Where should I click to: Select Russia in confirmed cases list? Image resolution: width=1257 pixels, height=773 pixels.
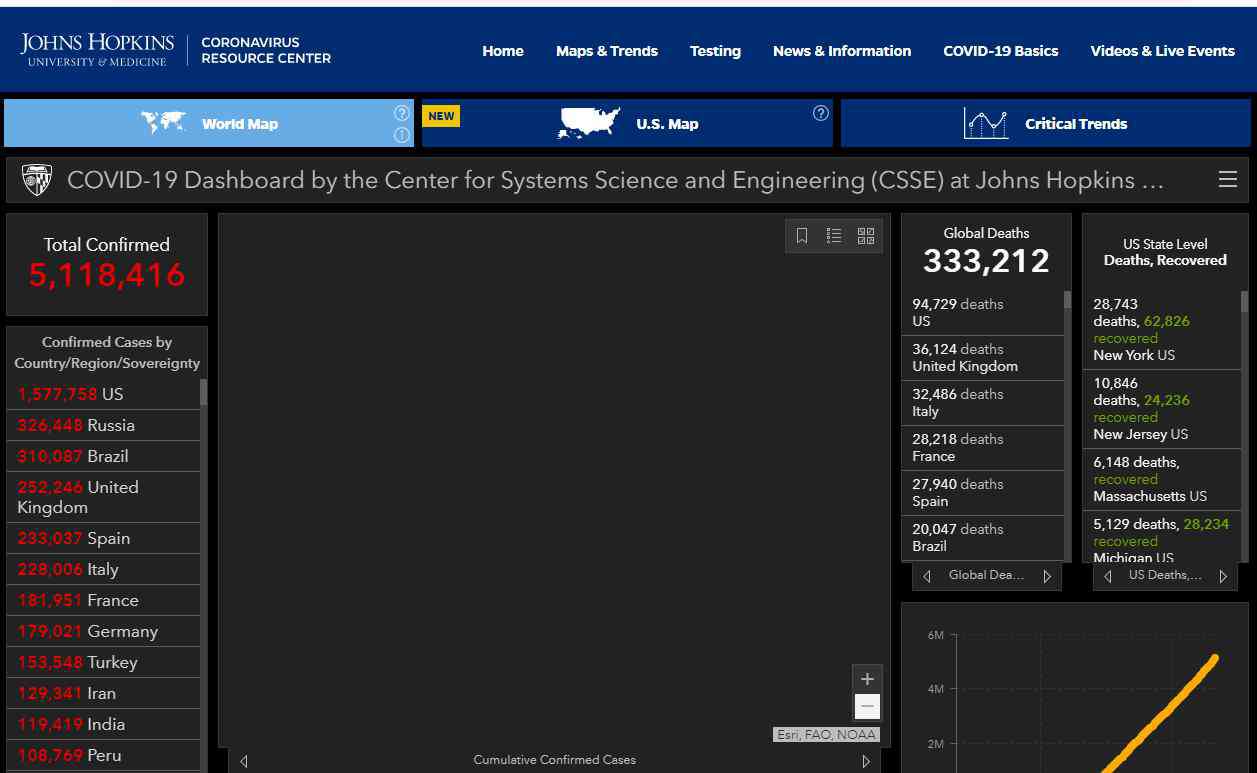click(104, 425)
